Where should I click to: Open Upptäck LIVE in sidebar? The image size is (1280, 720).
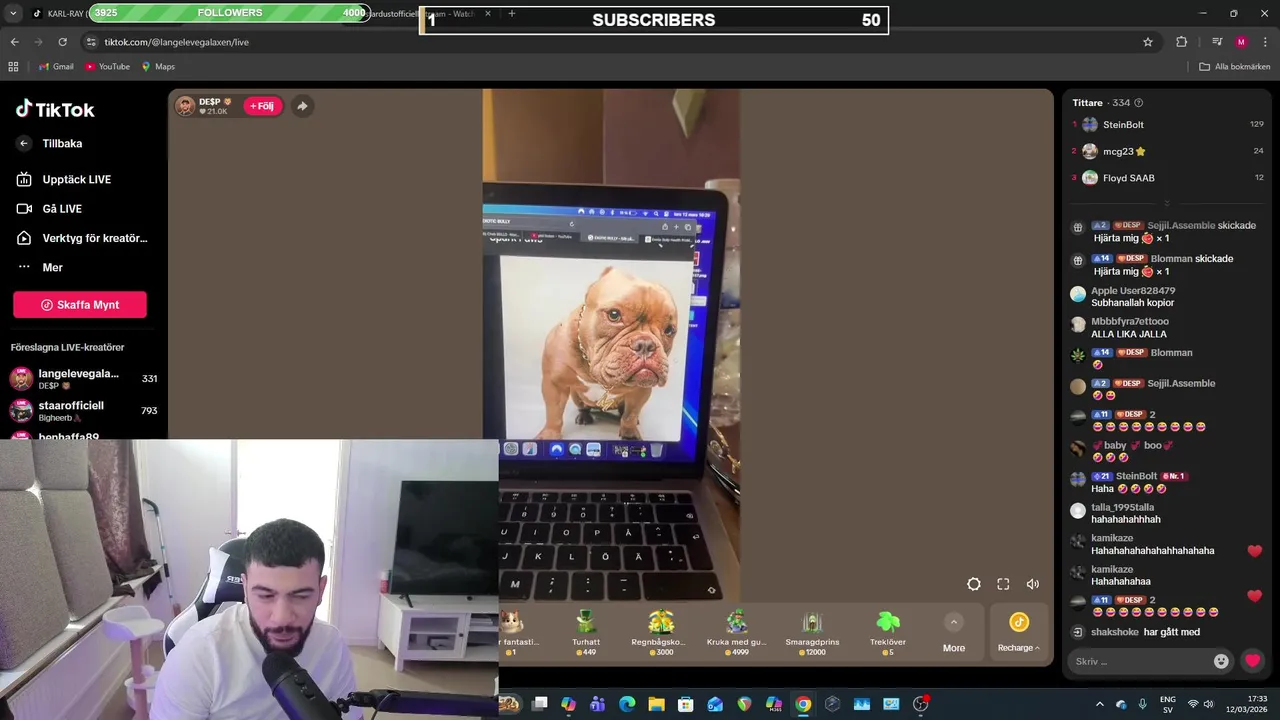coord(64,179)
